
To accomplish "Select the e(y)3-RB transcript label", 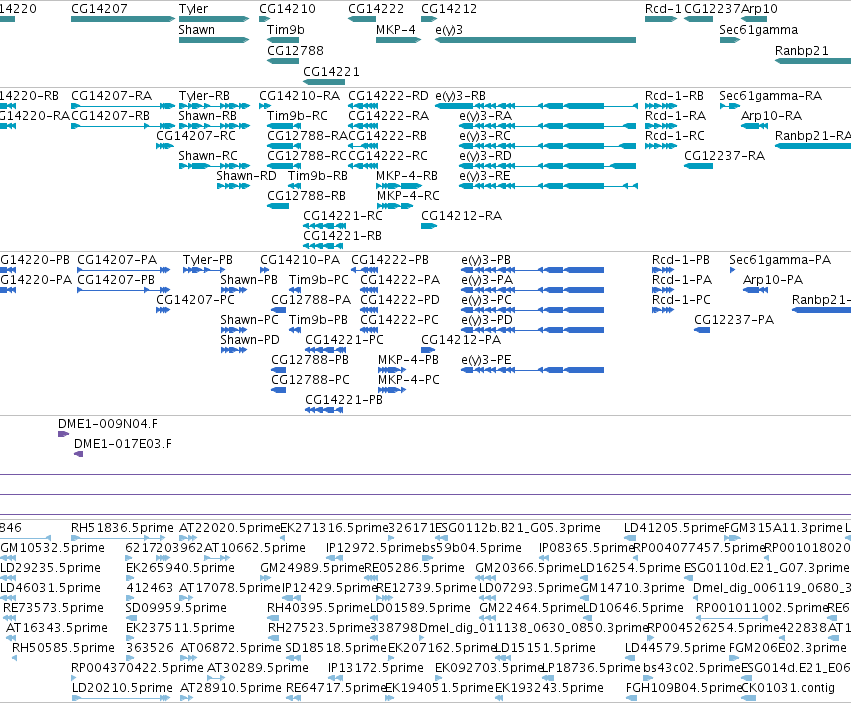I will 461,96.
